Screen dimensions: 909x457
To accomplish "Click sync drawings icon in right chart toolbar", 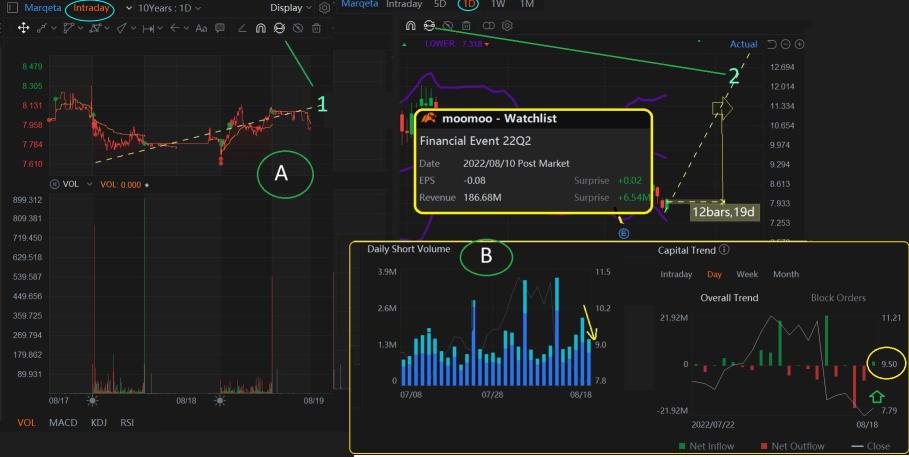I will [429, 26].
